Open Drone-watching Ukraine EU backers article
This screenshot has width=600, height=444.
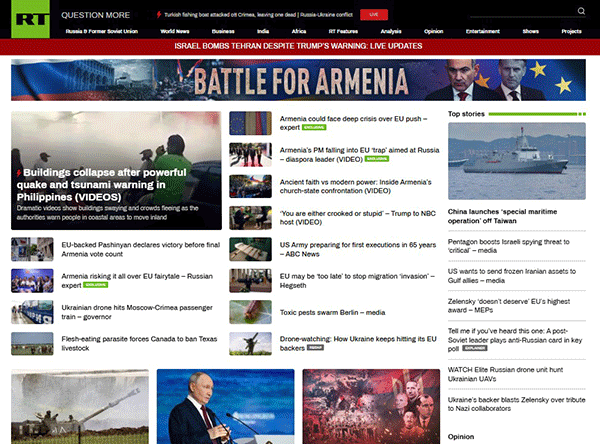(x=358, y=343)
